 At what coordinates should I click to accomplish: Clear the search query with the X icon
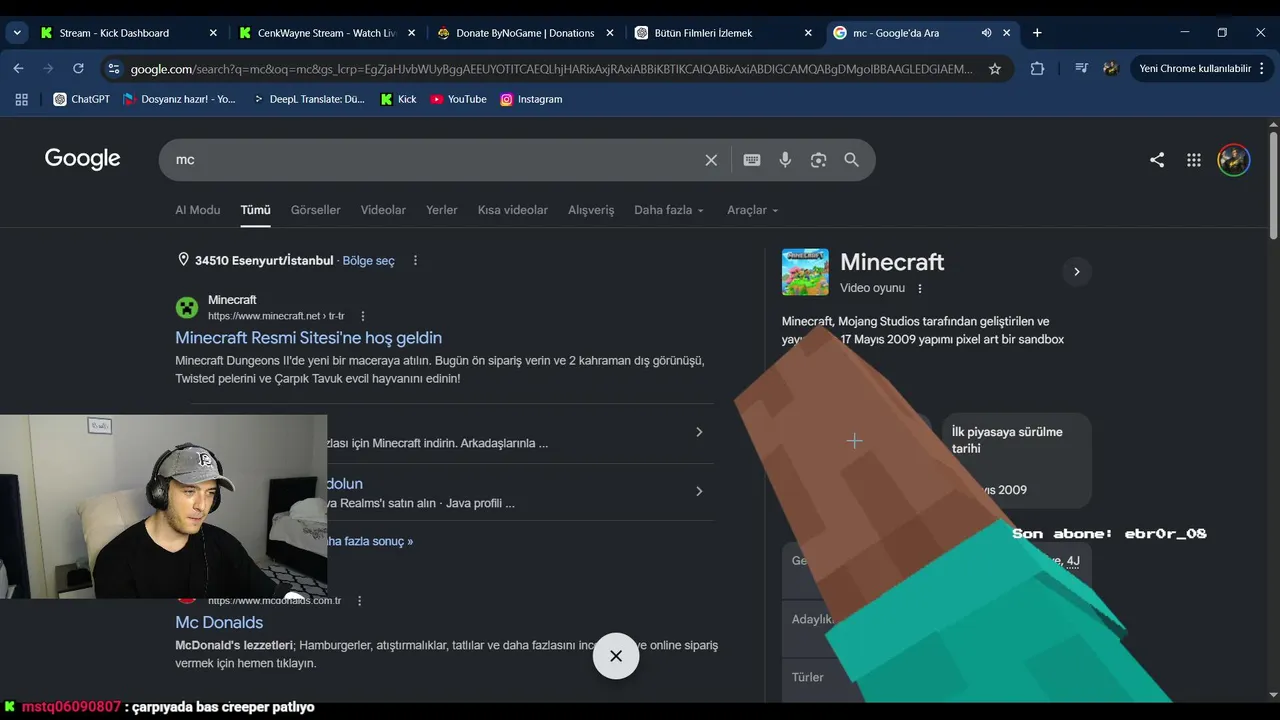click(x=711, y=160)
